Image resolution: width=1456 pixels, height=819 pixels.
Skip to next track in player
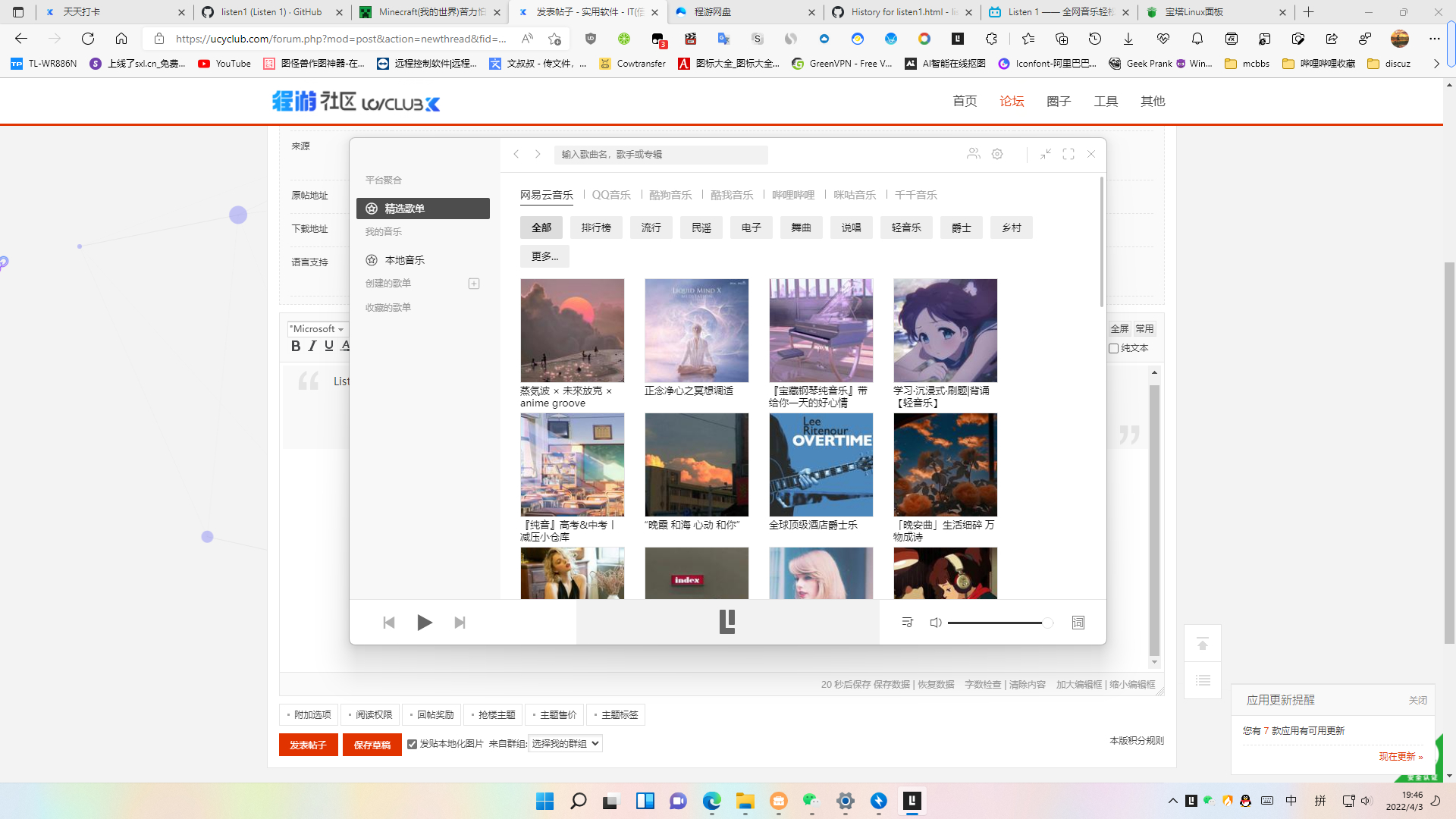(460, 623)
